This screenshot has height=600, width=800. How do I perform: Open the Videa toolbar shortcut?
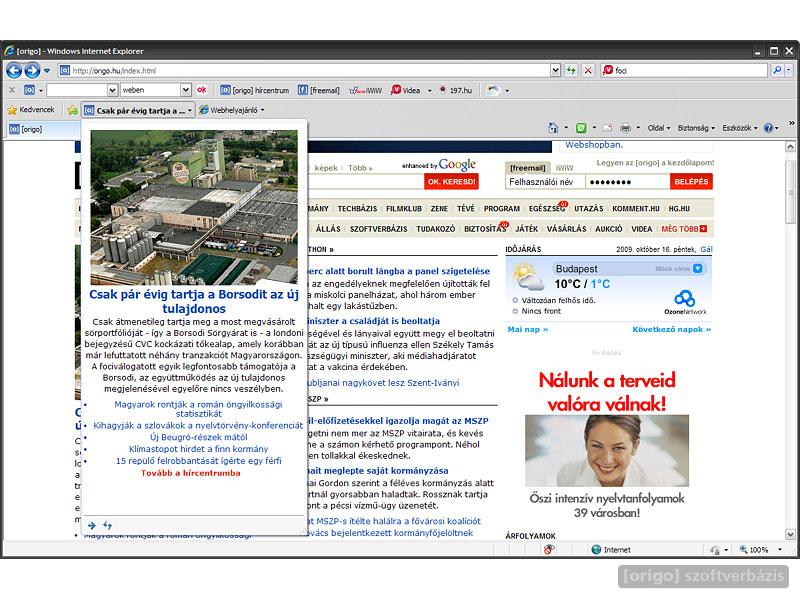point(406,90)
